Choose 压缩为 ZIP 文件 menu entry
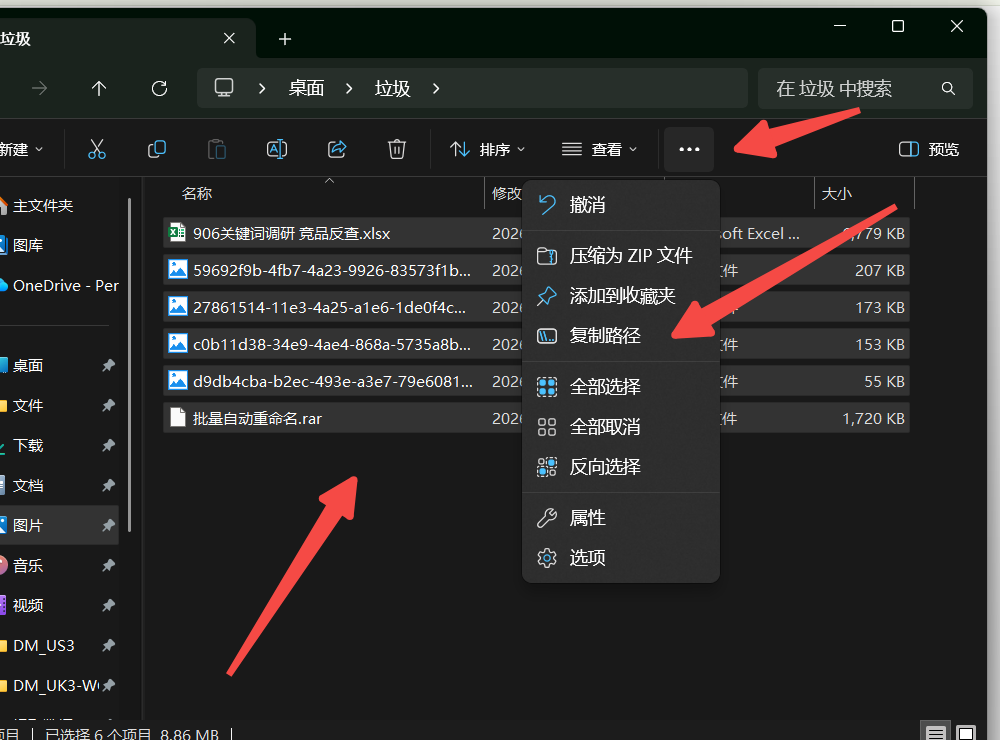 [x=630, y=256]
